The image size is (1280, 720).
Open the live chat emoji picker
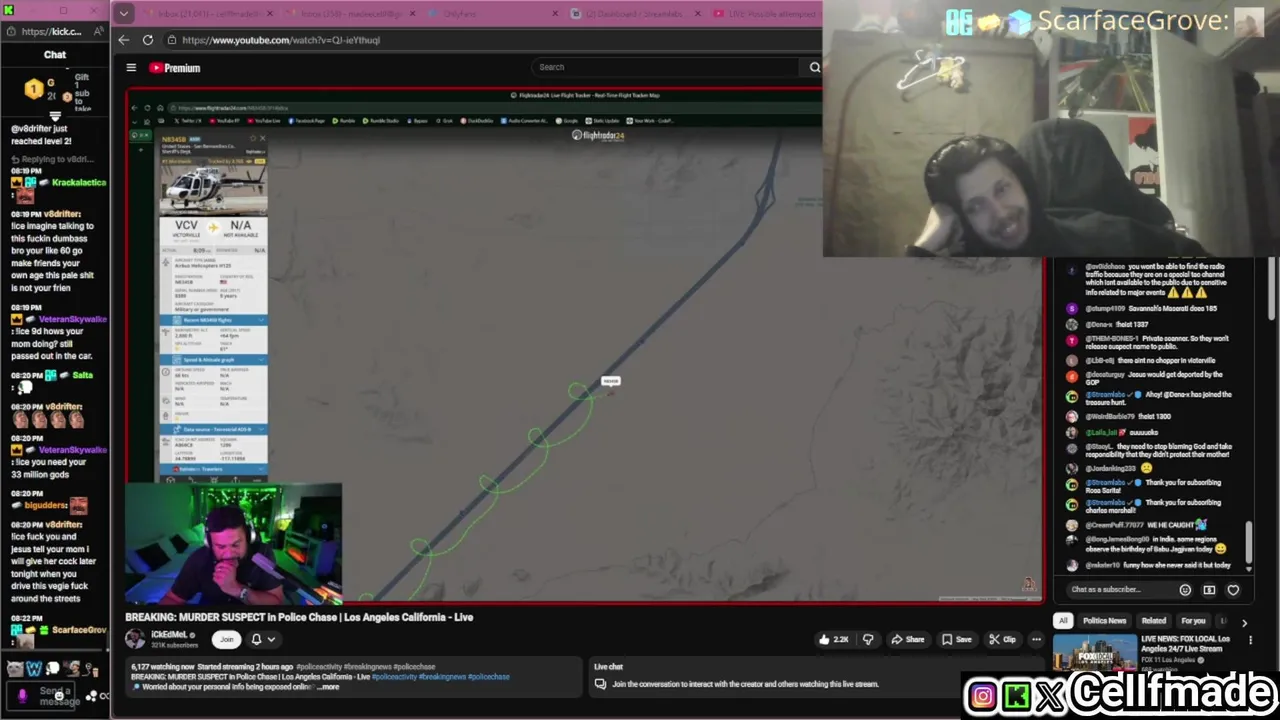tap(1185, 590)
